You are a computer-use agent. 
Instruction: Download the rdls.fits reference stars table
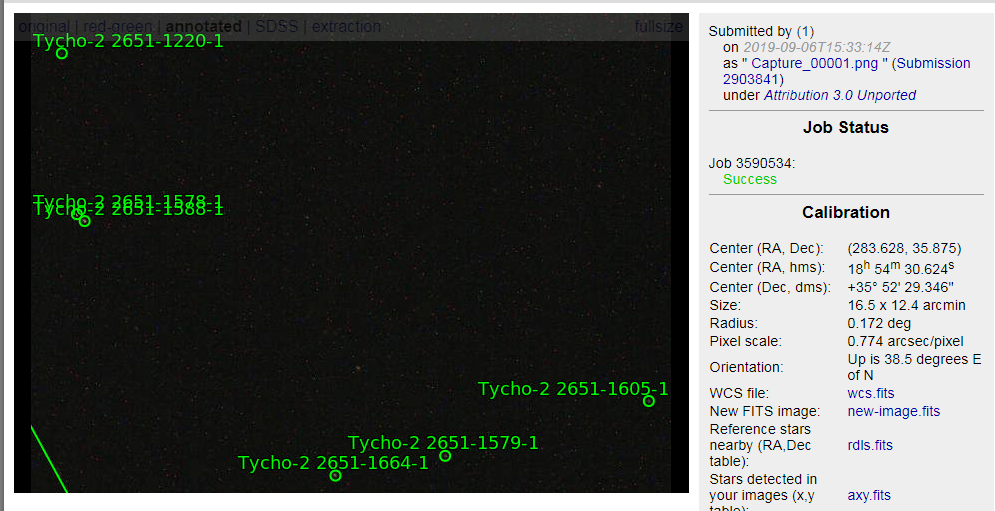click(x=870, y=446)
